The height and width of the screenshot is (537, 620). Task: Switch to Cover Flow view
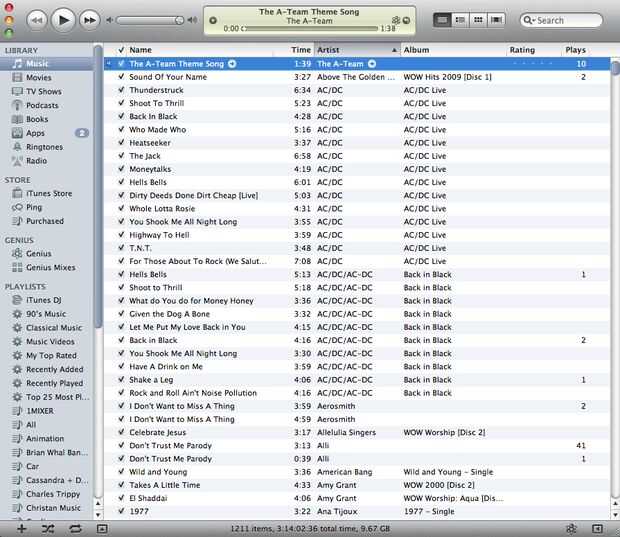(x=496, y=20)
